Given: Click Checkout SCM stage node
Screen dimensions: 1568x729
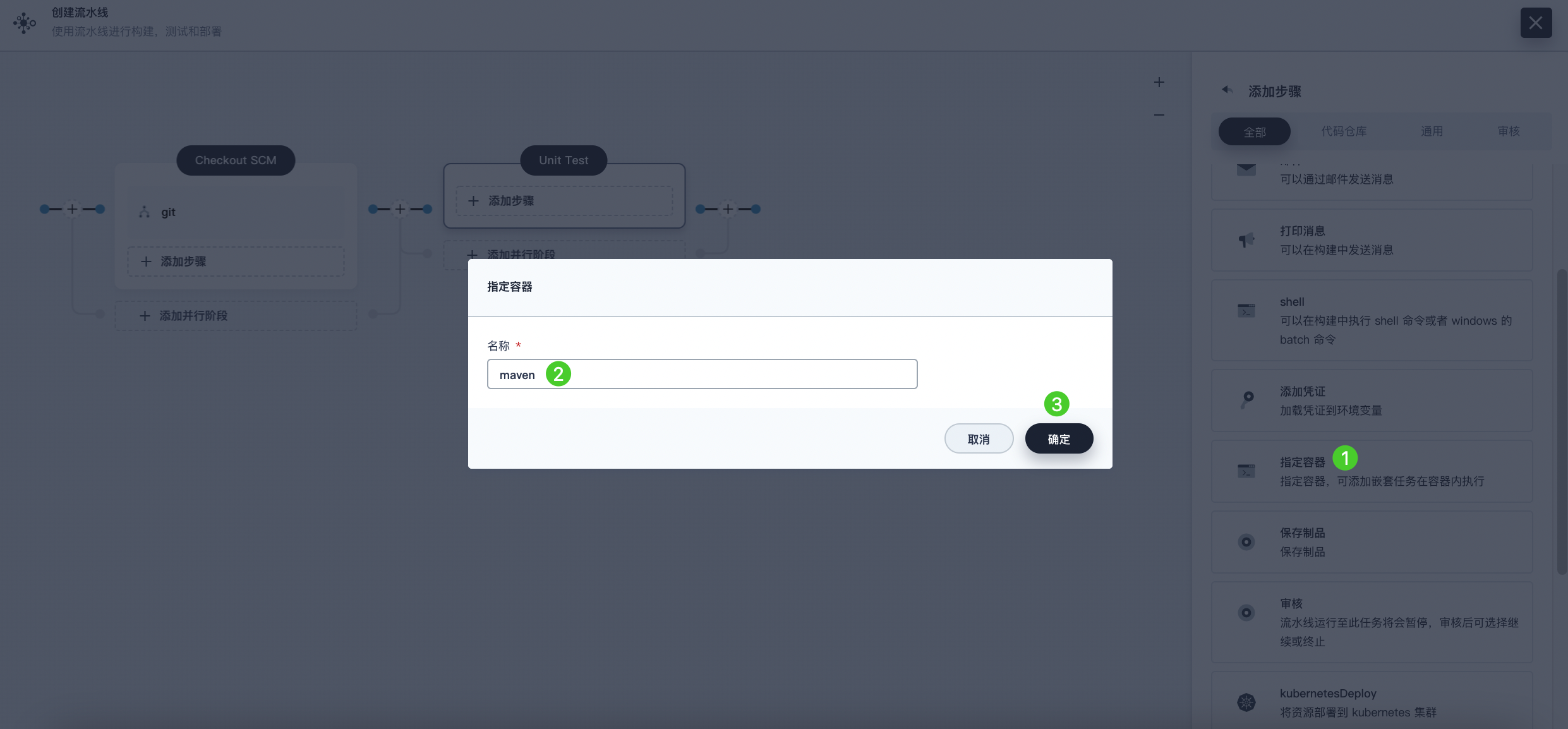Looking at the screenshot, I should (235, 159).
